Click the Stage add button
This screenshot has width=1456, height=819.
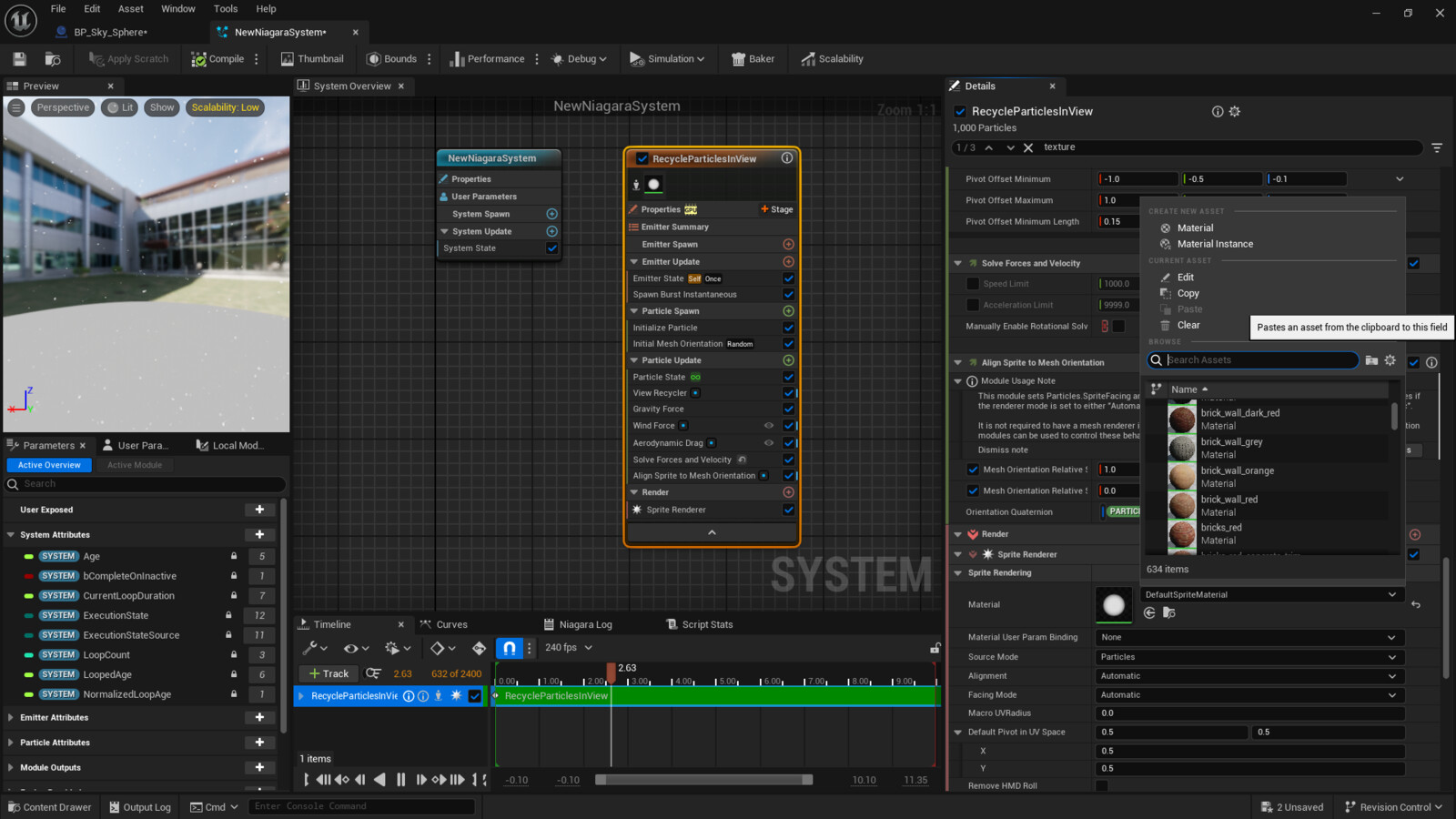(x=776, y=209)
